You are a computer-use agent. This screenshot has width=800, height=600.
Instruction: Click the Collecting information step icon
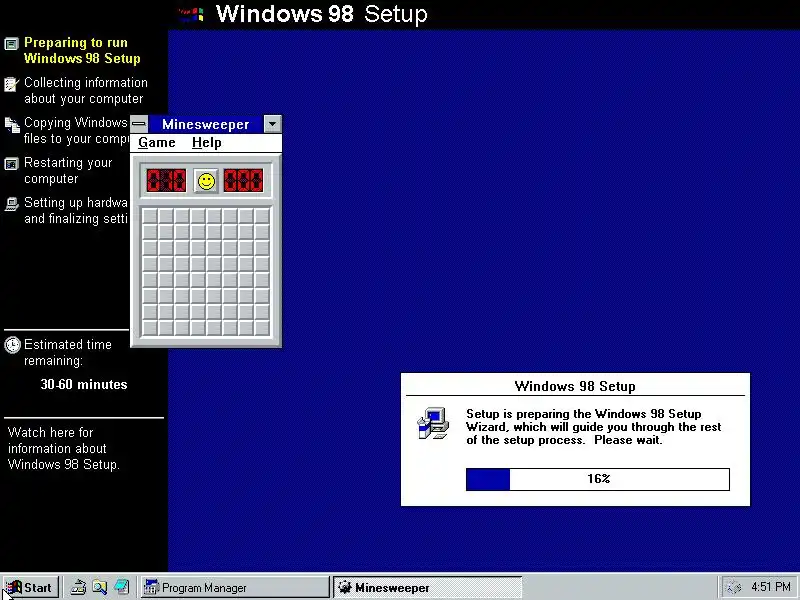11,84
